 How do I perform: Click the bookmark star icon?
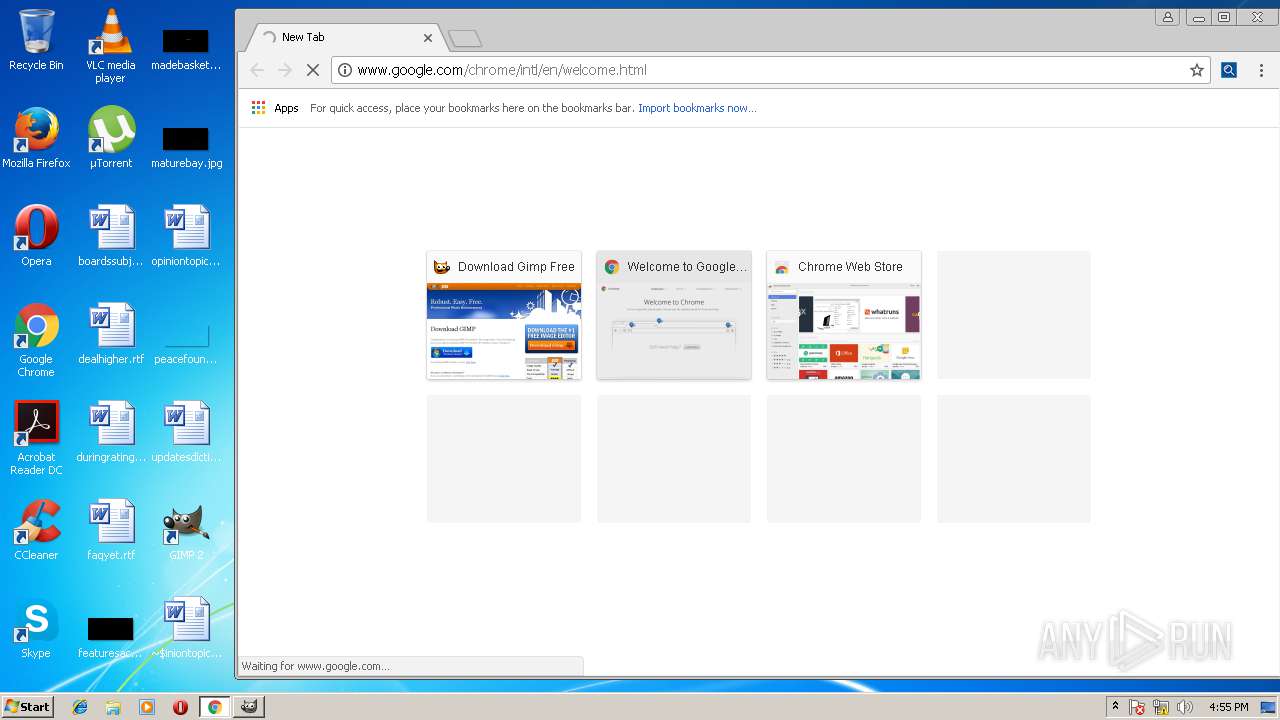click(1196, 70)
